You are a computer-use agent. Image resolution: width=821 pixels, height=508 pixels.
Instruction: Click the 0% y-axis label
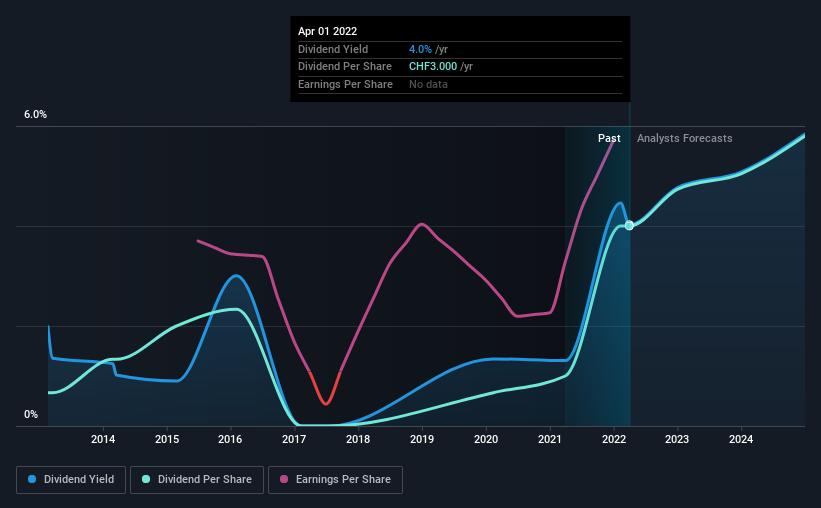(x=31, y=414)
